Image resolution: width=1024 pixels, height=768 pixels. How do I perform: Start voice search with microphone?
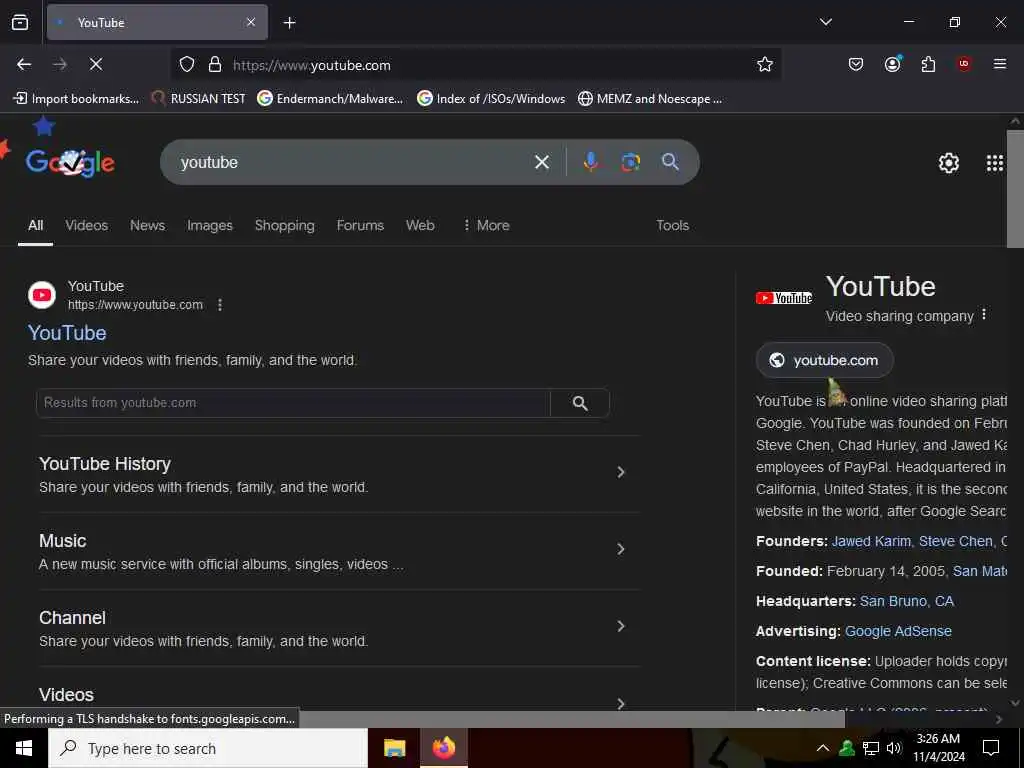pos(590,161)
